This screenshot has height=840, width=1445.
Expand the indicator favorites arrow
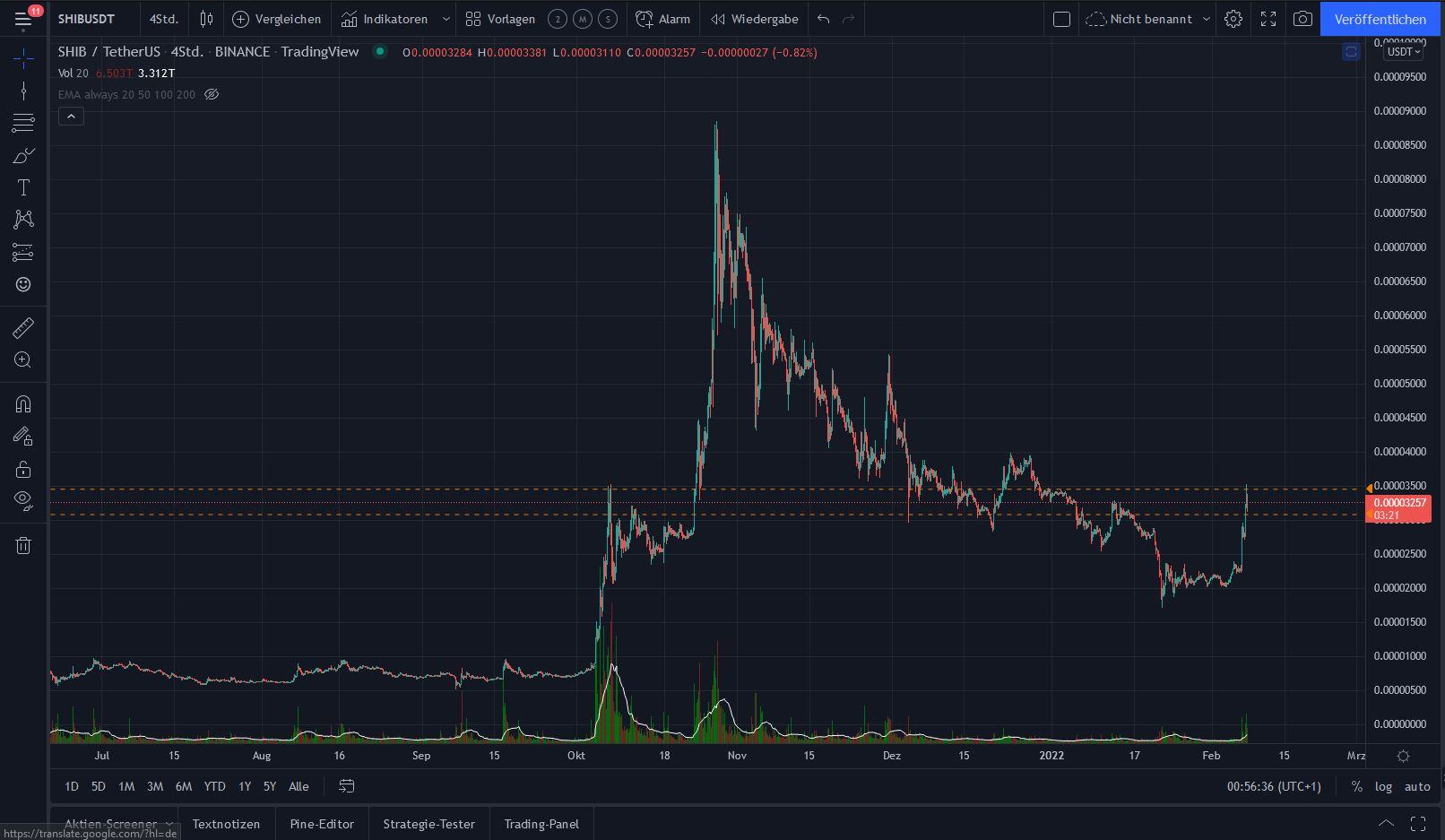[446, 19]
